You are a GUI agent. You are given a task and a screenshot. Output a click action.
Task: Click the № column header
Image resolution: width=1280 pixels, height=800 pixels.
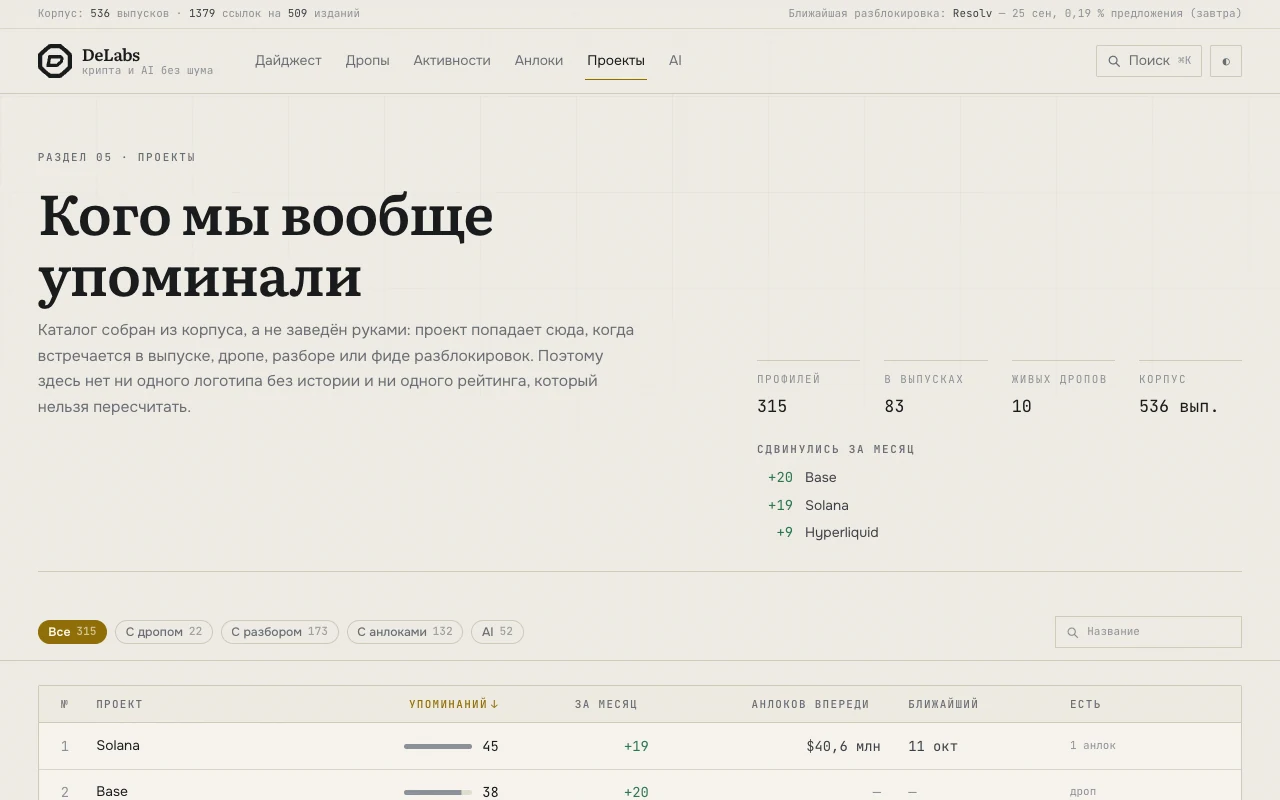pos(65,704)
